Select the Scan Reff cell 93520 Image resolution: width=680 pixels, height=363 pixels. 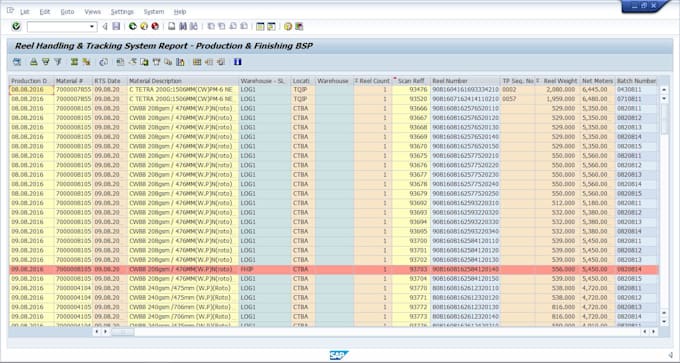(411, 99)
